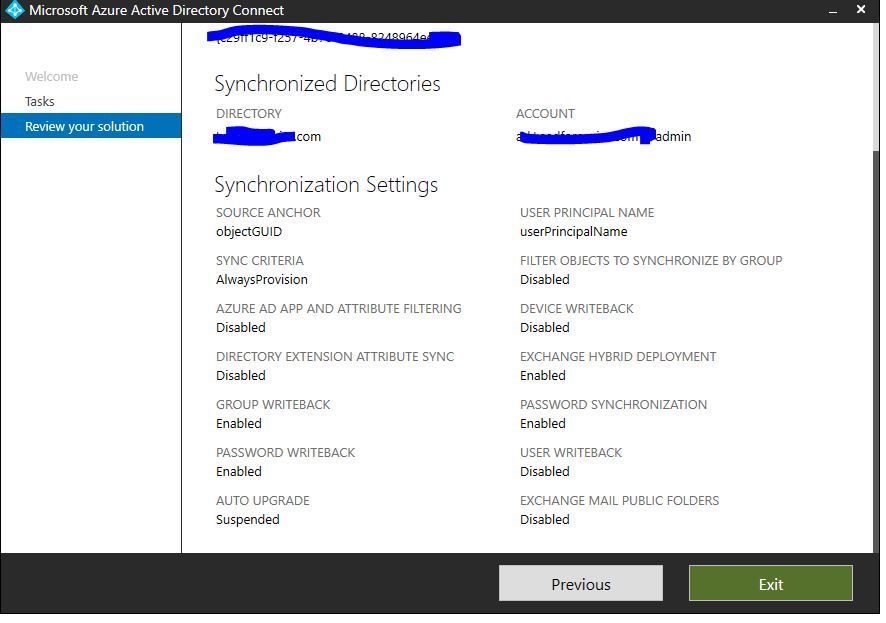886x623 pixels.
Task: Click Disabled under Device Writeback
Action: click(545, 328)
